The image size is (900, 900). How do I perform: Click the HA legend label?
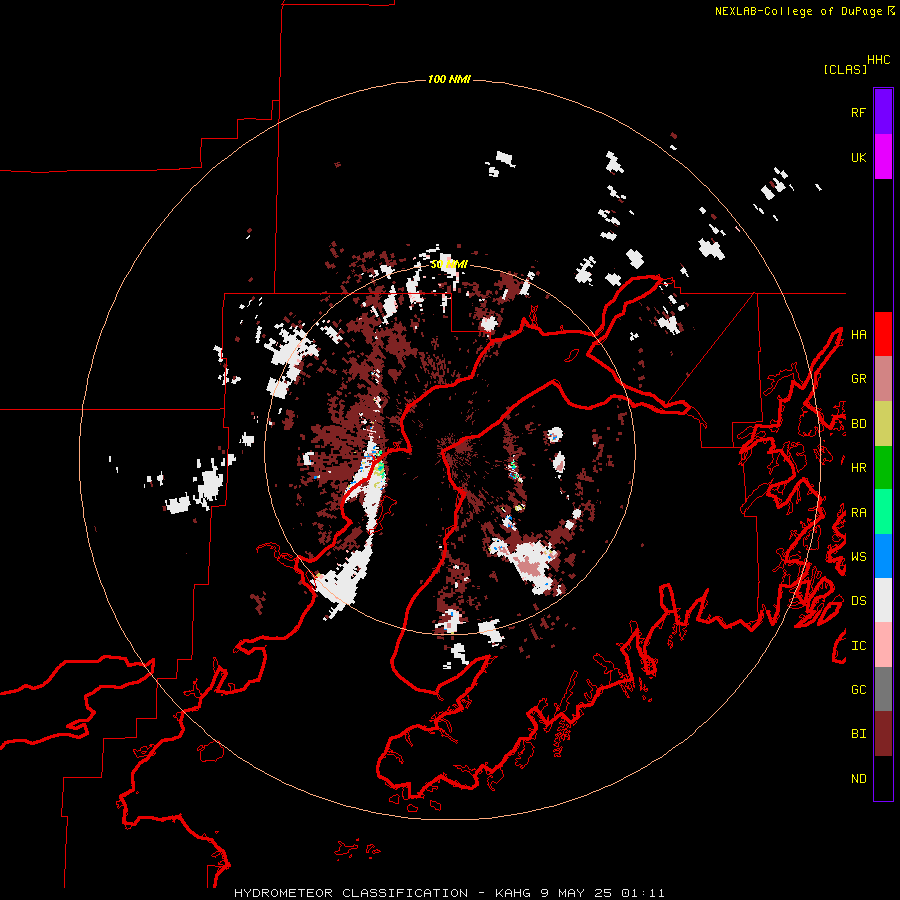[858, 334]
